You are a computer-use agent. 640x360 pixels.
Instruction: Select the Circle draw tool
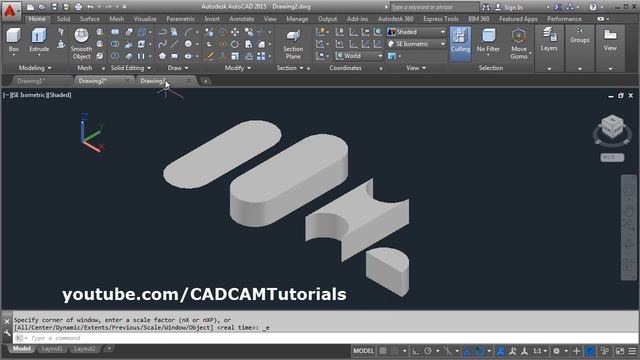[188, 44]
